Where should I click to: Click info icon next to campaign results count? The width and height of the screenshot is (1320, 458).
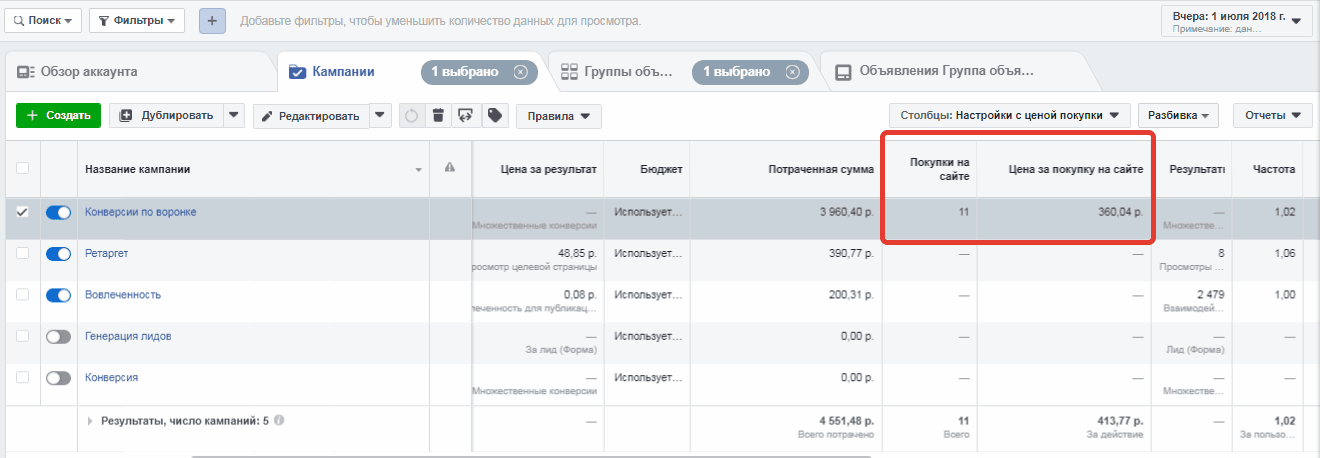[x=279, y=421]
